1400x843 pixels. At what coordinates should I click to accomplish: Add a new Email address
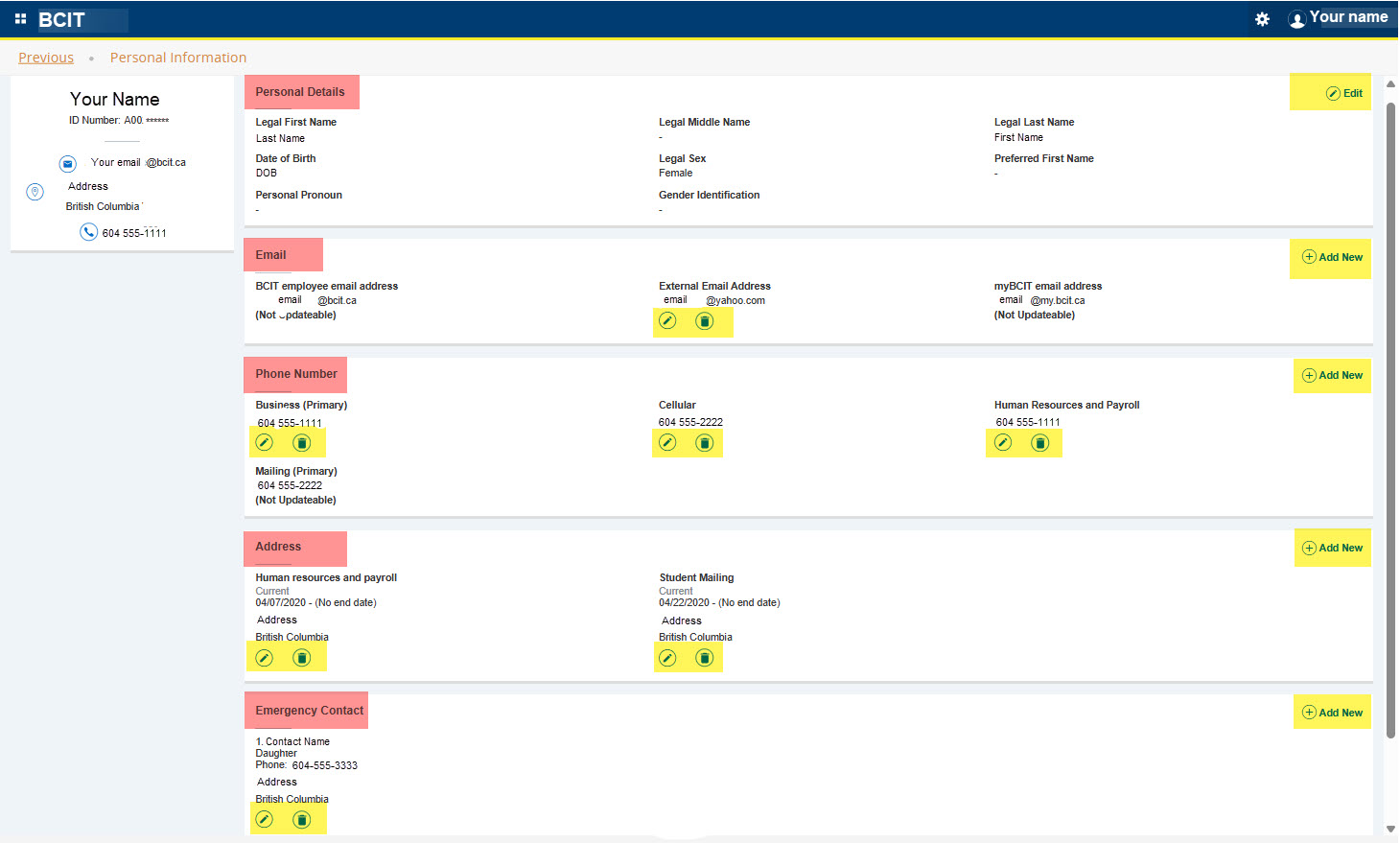(x=1331, y=256)
